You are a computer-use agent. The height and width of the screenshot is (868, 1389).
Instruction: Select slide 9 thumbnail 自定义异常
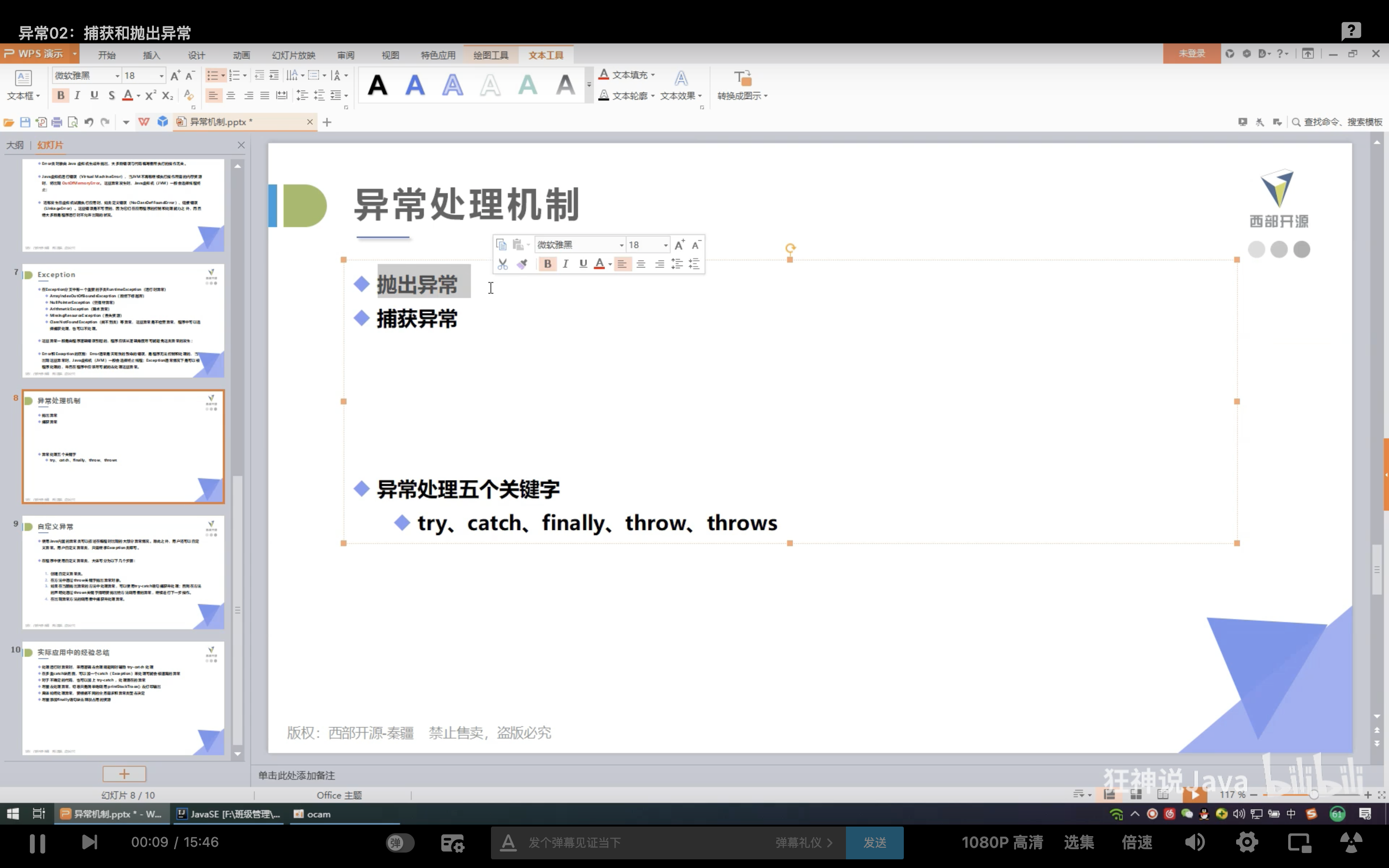[123, 572]
